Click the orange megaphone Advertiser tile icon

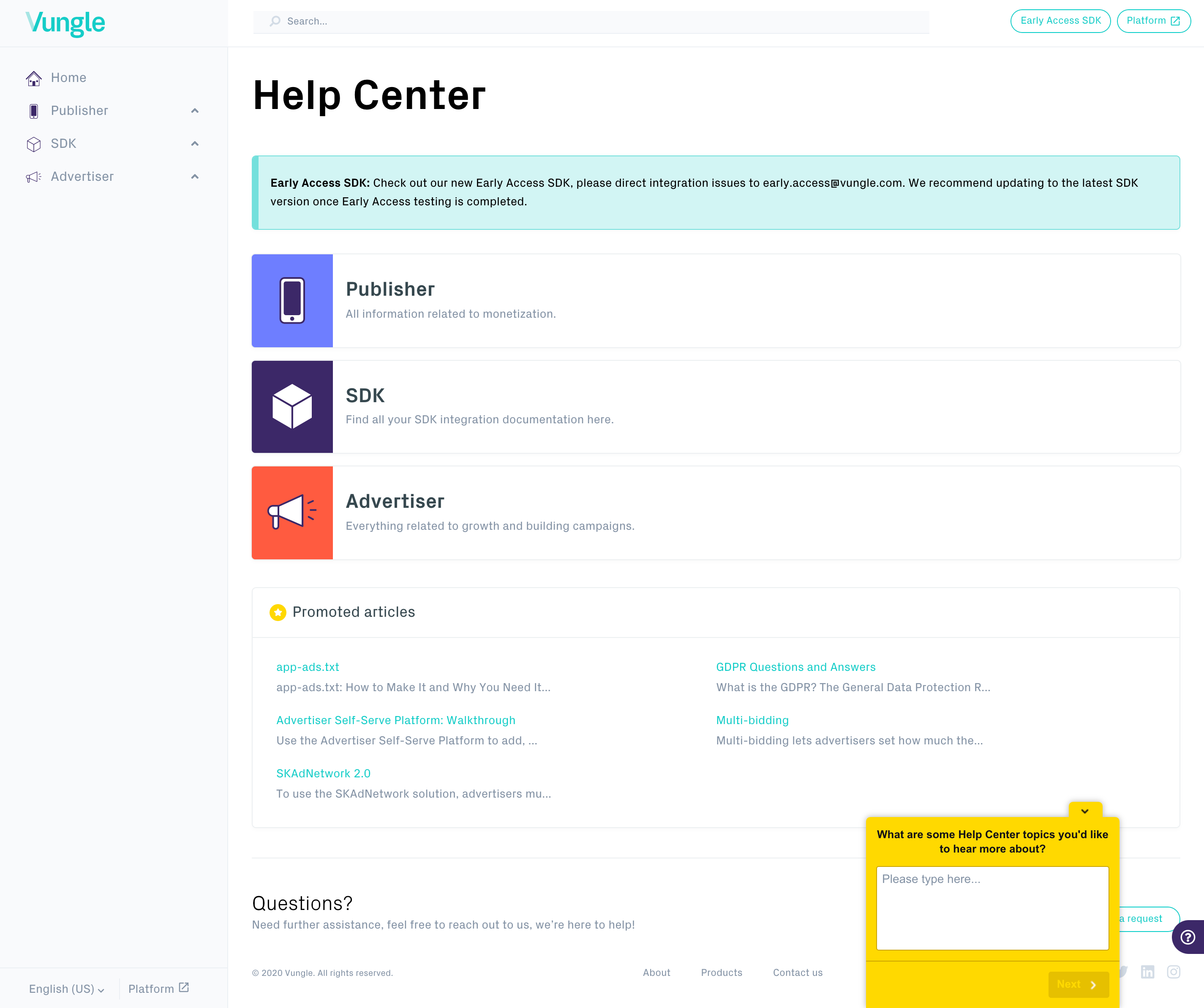tap(292, 512)
